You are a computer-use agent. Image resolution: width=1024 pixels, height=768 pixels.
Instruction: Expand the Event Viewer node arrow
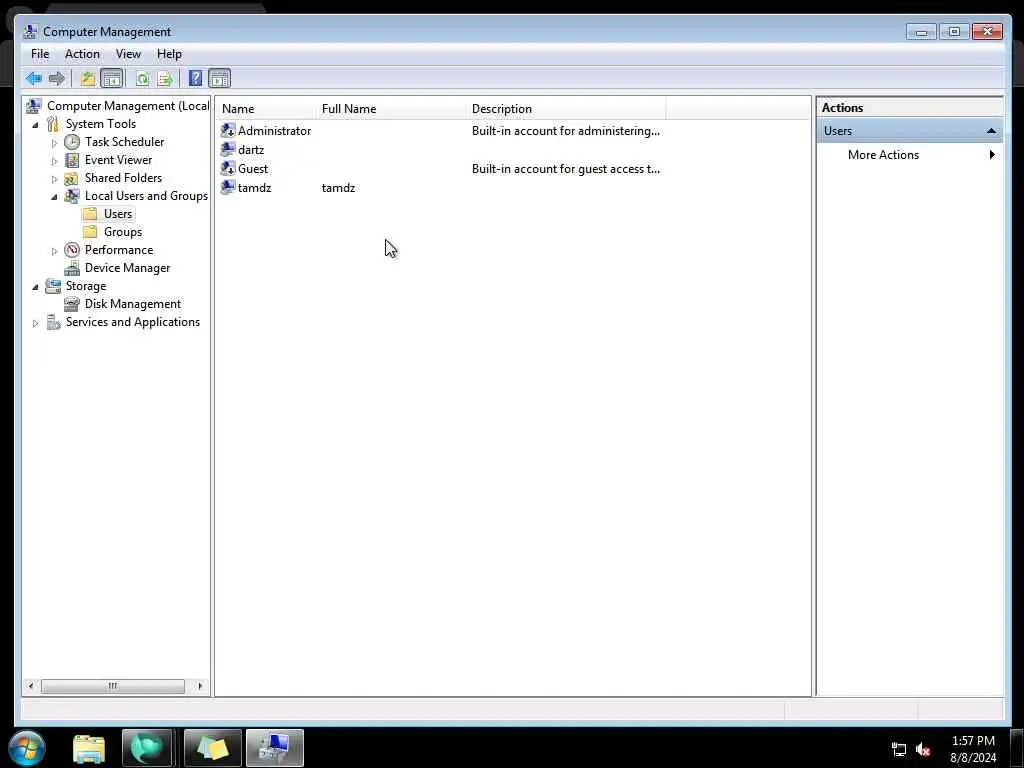pos(54,161)
